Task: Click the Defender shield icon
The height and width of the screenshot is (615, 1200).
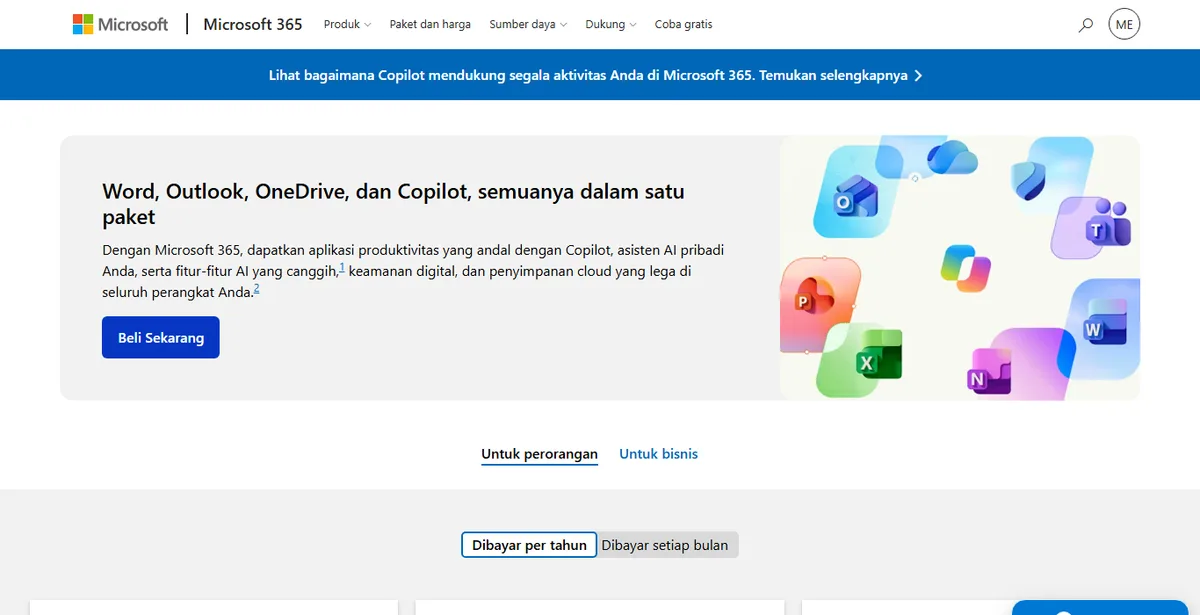Action: (1028, 179)
